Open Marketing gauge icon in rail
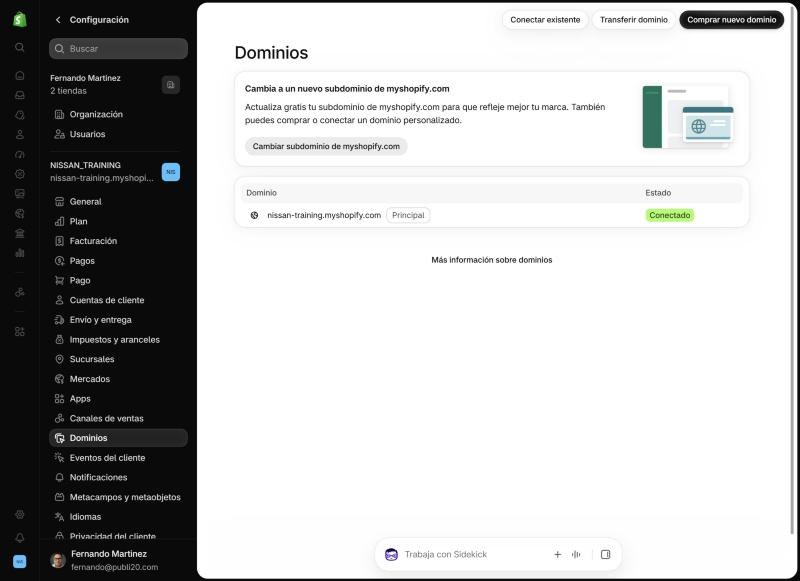800x581 pixels. tap(19, 155)
